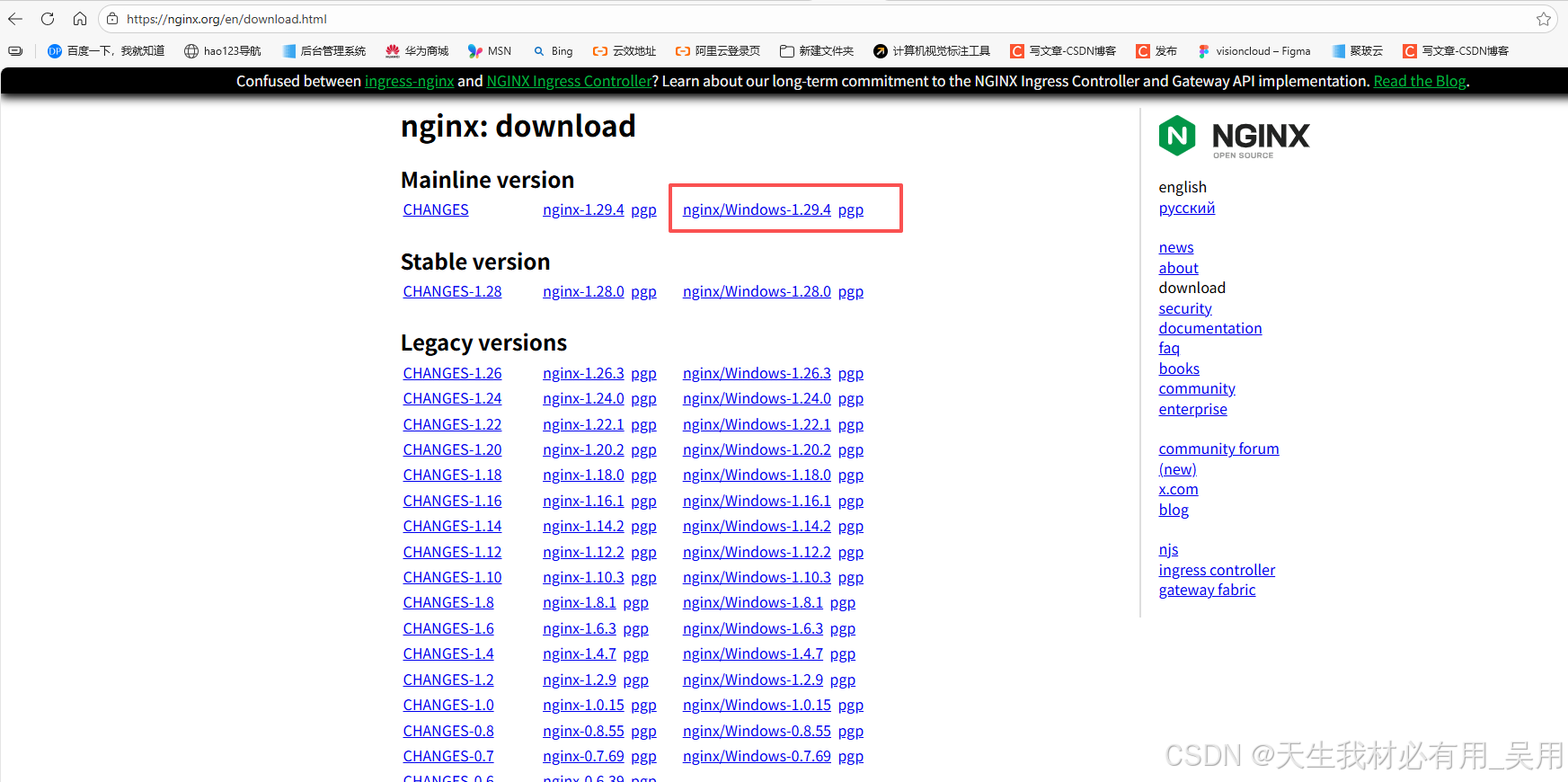Go to news page

click(x=1176, y=247)
